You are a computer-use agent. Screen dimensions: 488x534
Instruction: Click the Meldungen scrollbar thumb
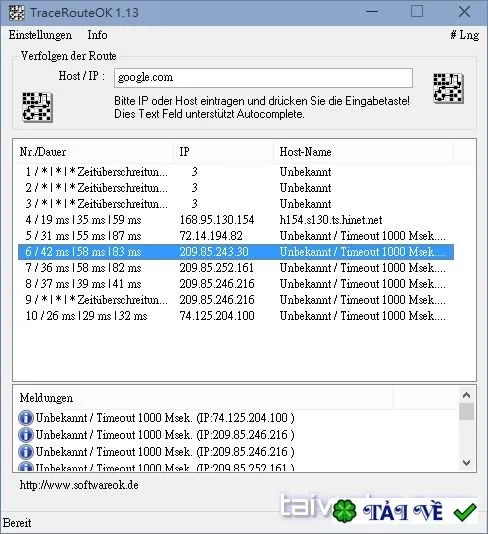tap(466, 411)
